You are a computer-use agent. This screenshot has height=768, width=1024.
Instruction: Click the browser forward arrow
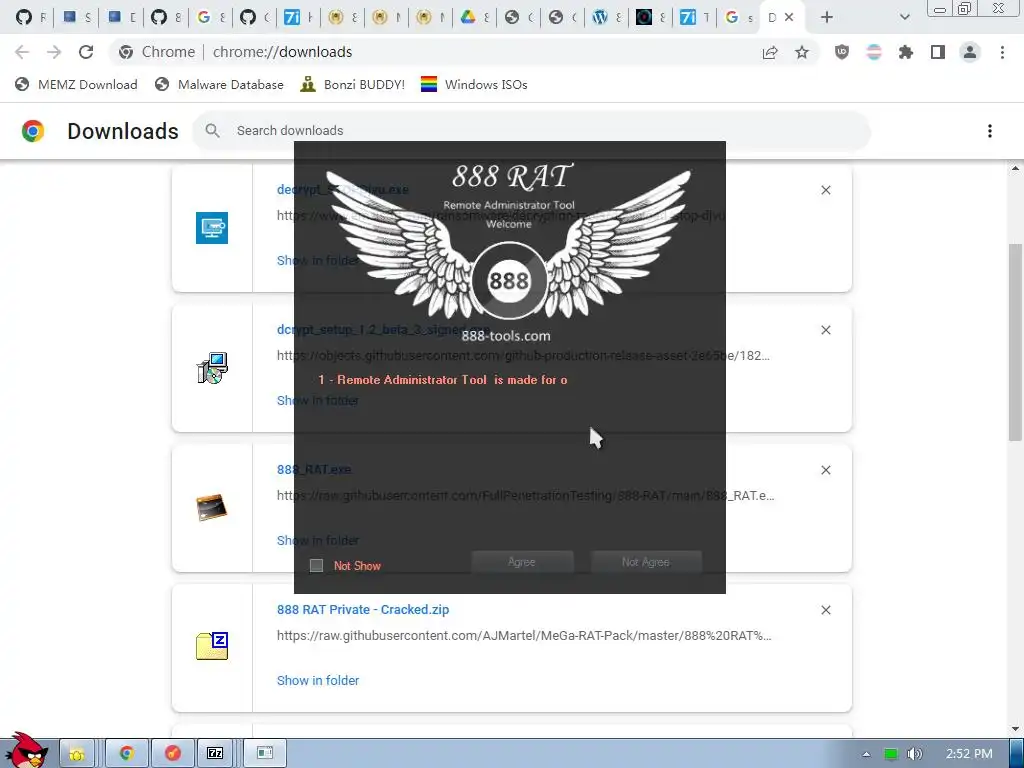(54, 52)
